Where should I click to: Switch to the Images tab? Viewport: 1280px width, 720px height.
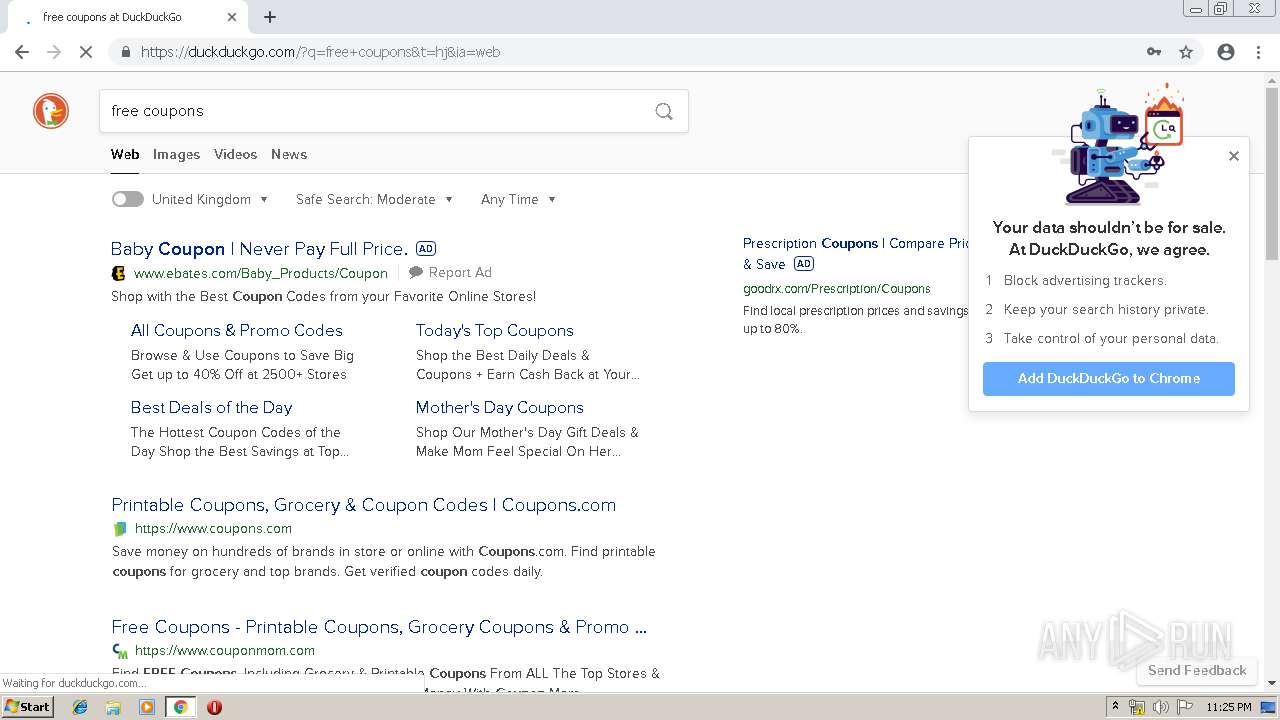click(176, 154)
